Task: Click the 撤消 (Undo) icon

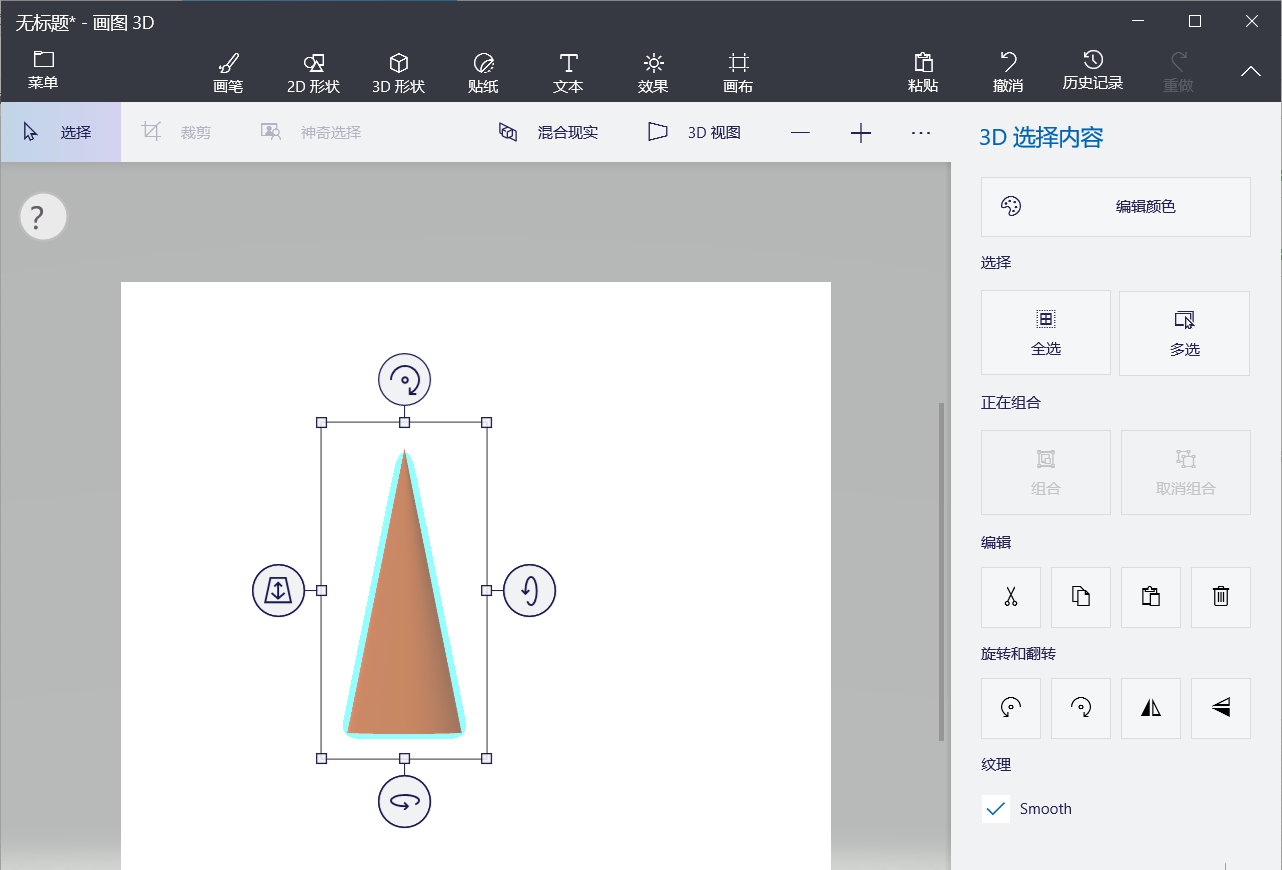Action: click(x=1008, y=73)
